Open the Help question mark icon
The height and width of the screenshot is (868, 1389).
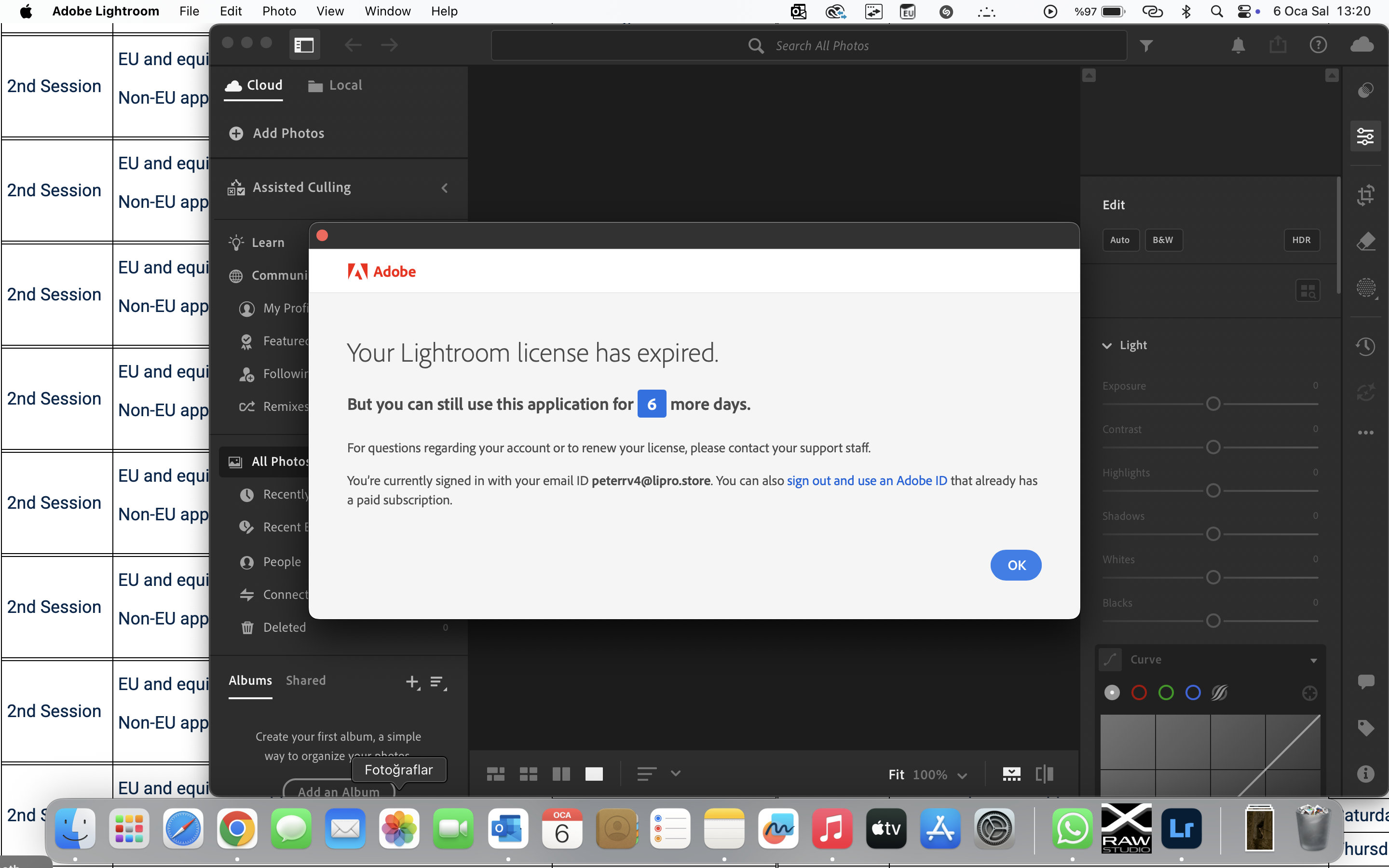(x=1319, y=45)
